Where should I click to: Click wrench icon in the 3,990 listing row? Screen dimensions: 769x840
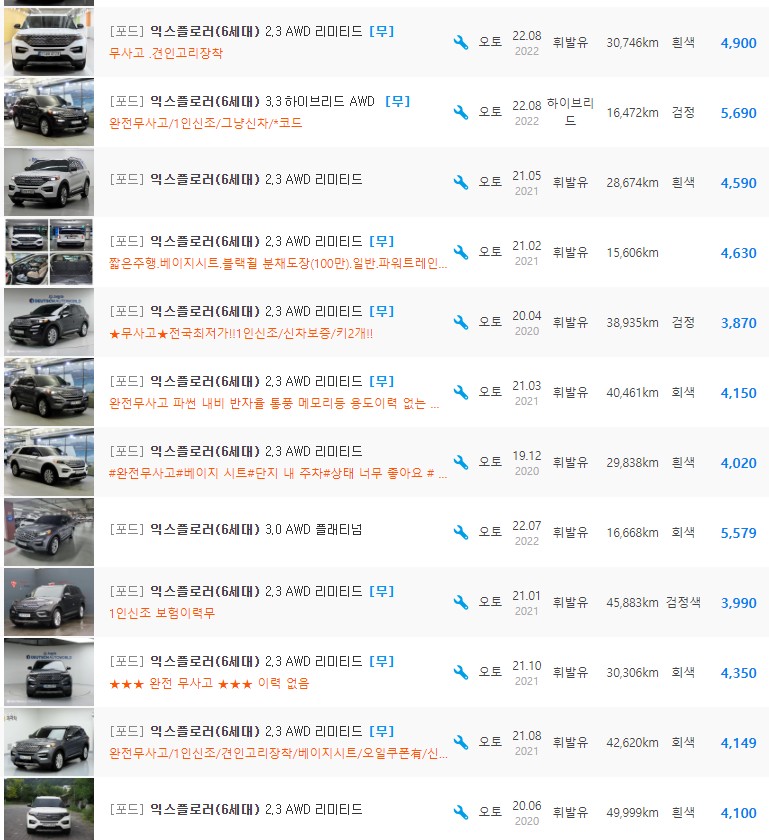(460, 603)
